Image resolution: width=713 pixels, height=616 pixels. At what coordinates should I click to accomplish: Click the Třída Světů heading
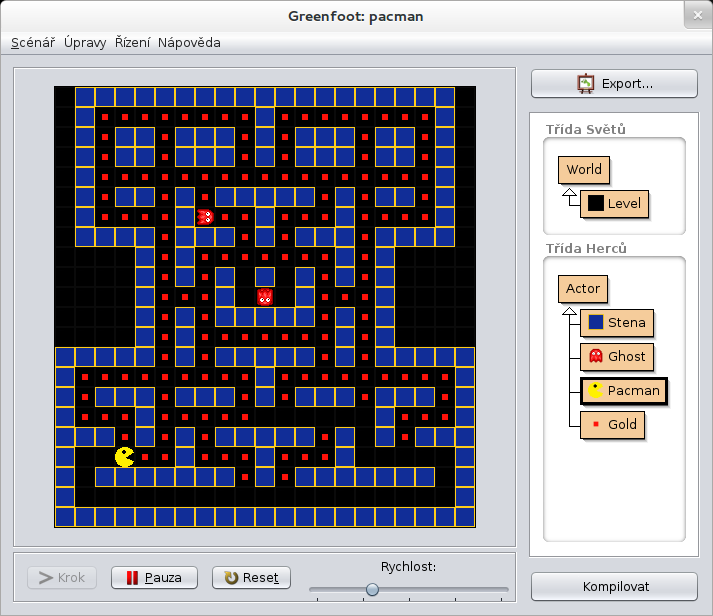tap(586, 130)
